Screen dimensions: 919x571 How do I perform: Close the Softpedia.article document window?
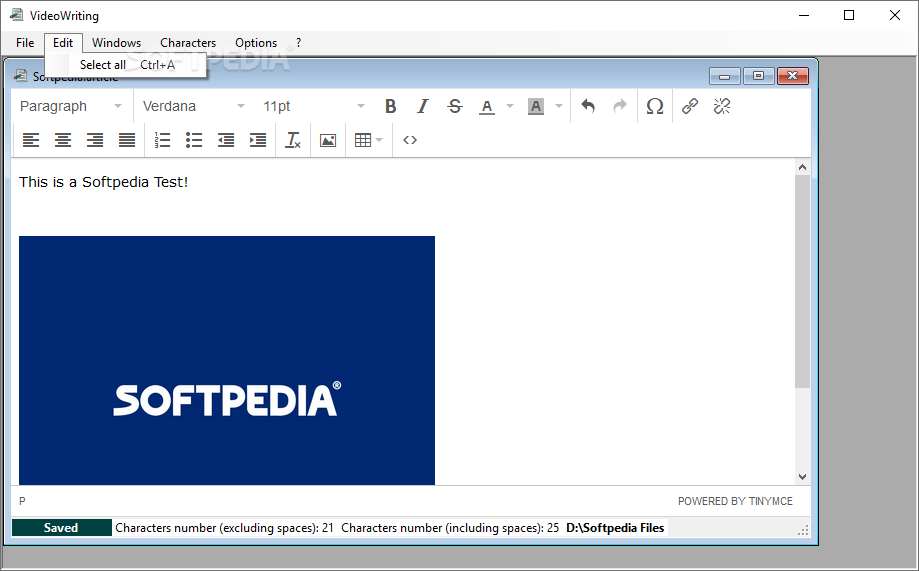coord(792,76)
